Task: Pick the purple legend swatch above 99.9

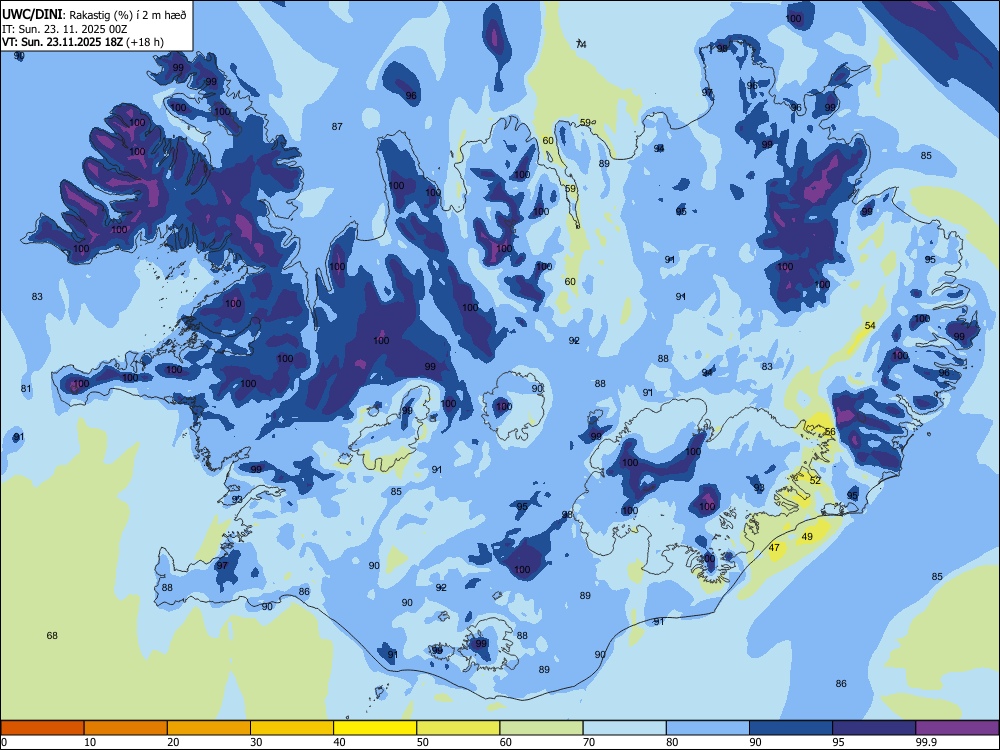Action: click(957, 728)
